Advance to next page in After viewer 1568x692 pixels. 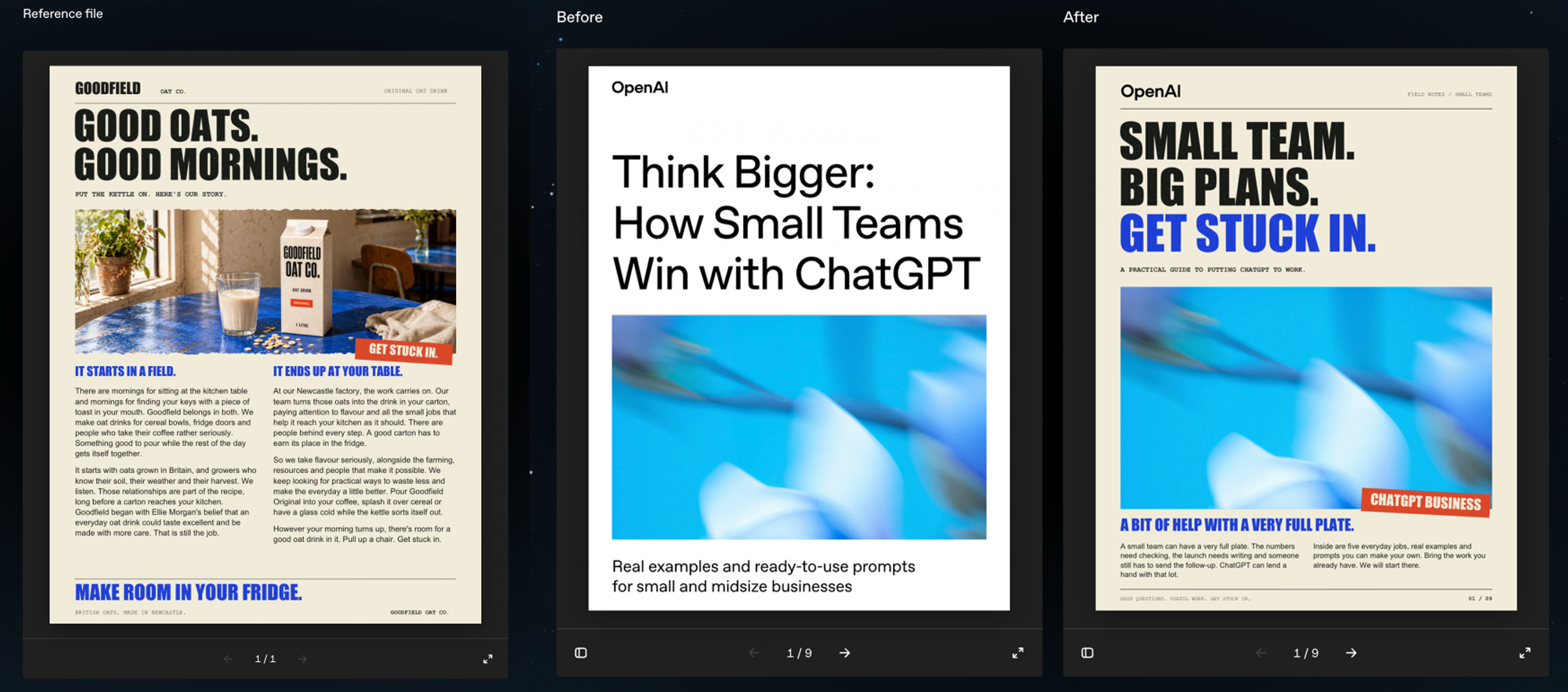(x=1351, y=653)
